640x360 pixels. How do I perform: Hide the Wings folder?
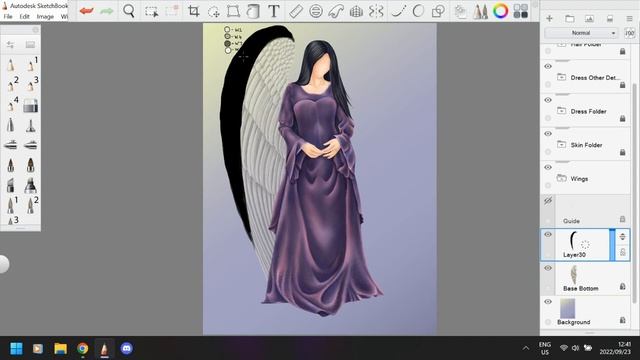click(x=548, y=167)
